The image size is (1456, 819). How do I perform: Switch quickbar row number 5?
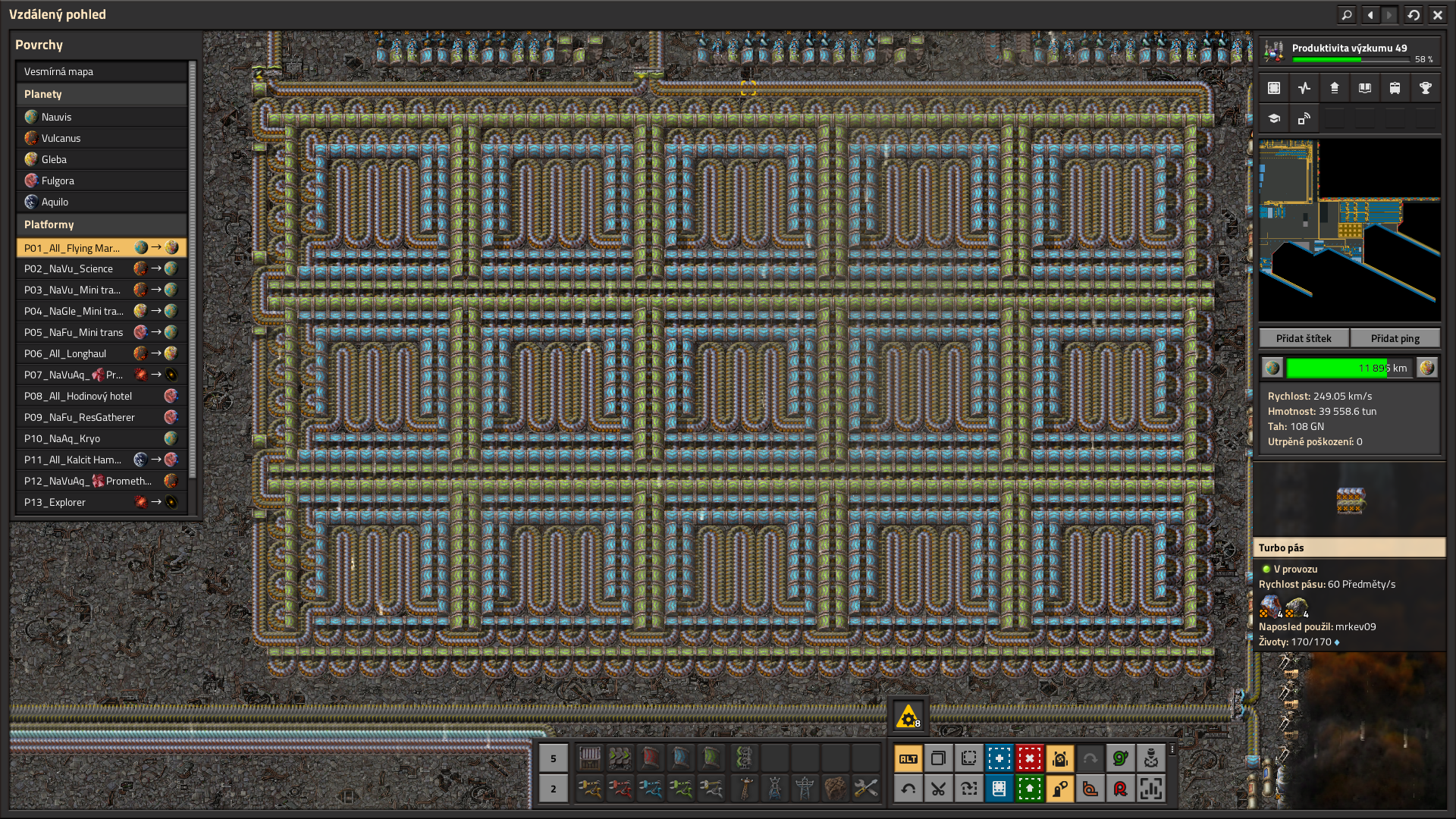point(553,758)
